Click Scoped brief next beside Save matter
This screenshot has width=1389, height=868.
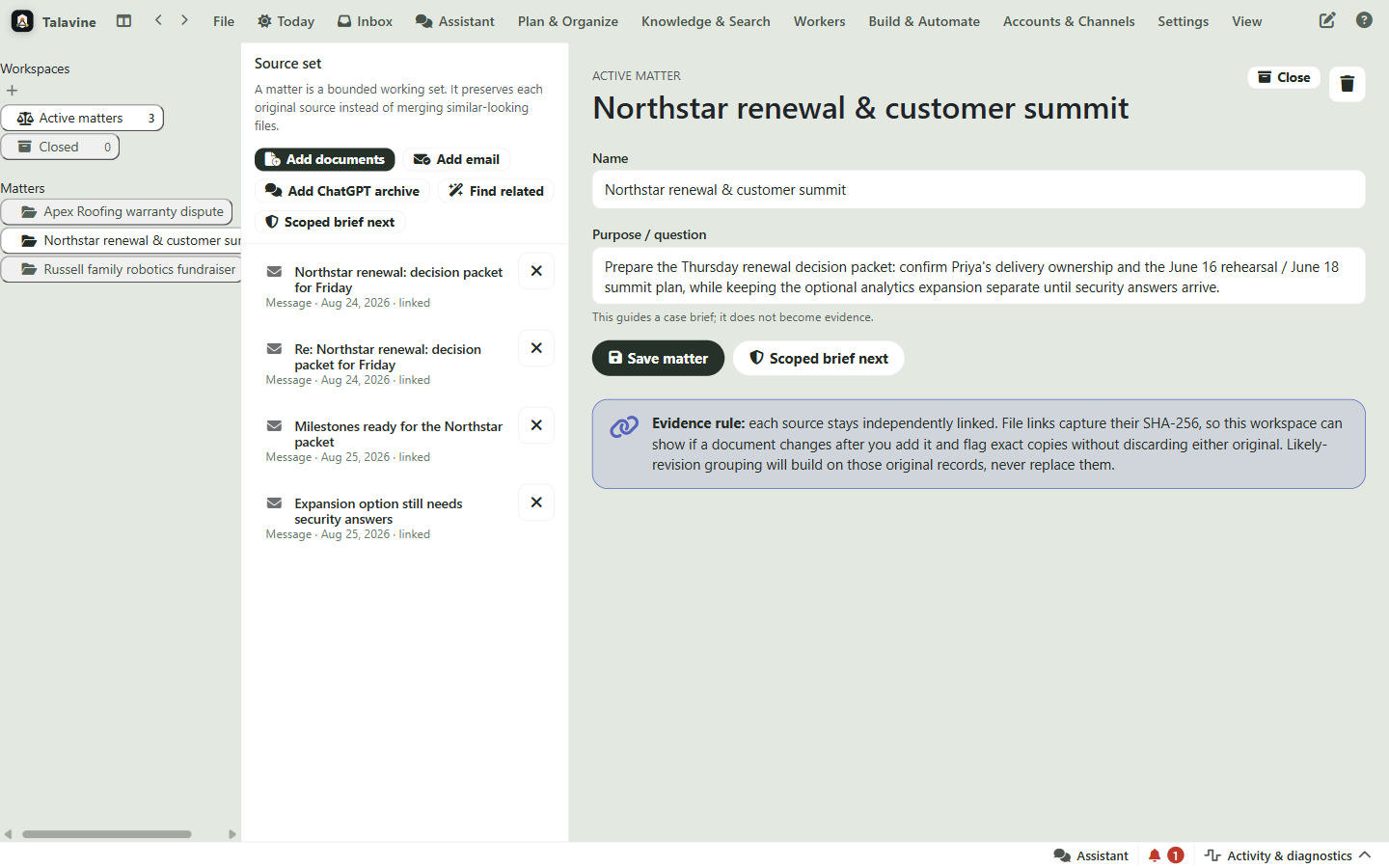click(818, 358)
